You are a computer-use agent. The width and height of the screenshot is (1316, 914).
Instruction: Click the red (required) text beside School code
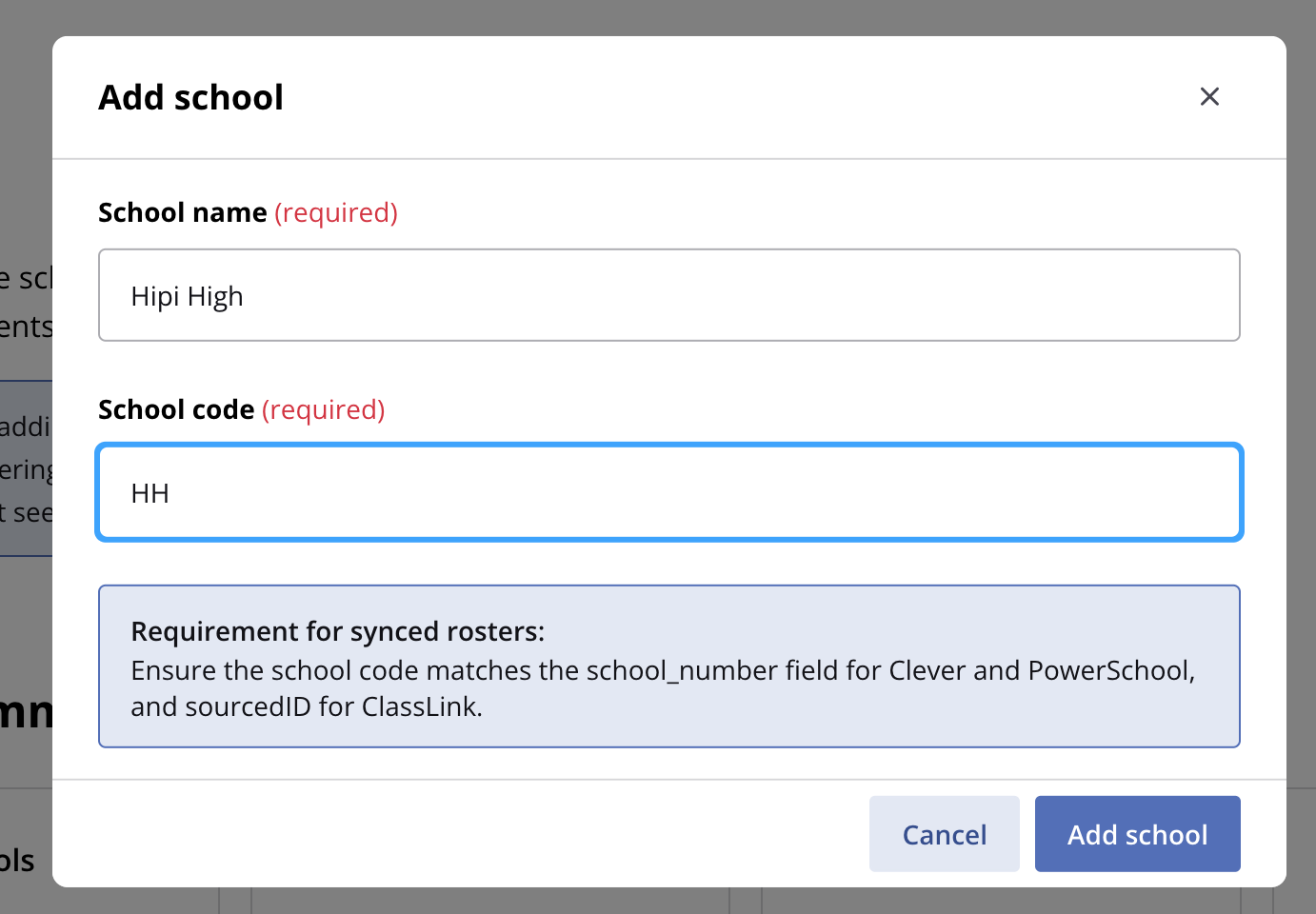coord(324,409)
